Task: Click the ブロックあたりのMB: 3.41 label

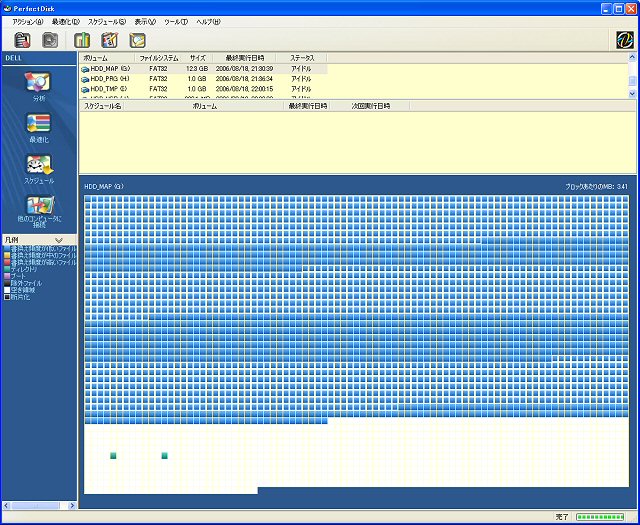Action: (596, 187)
